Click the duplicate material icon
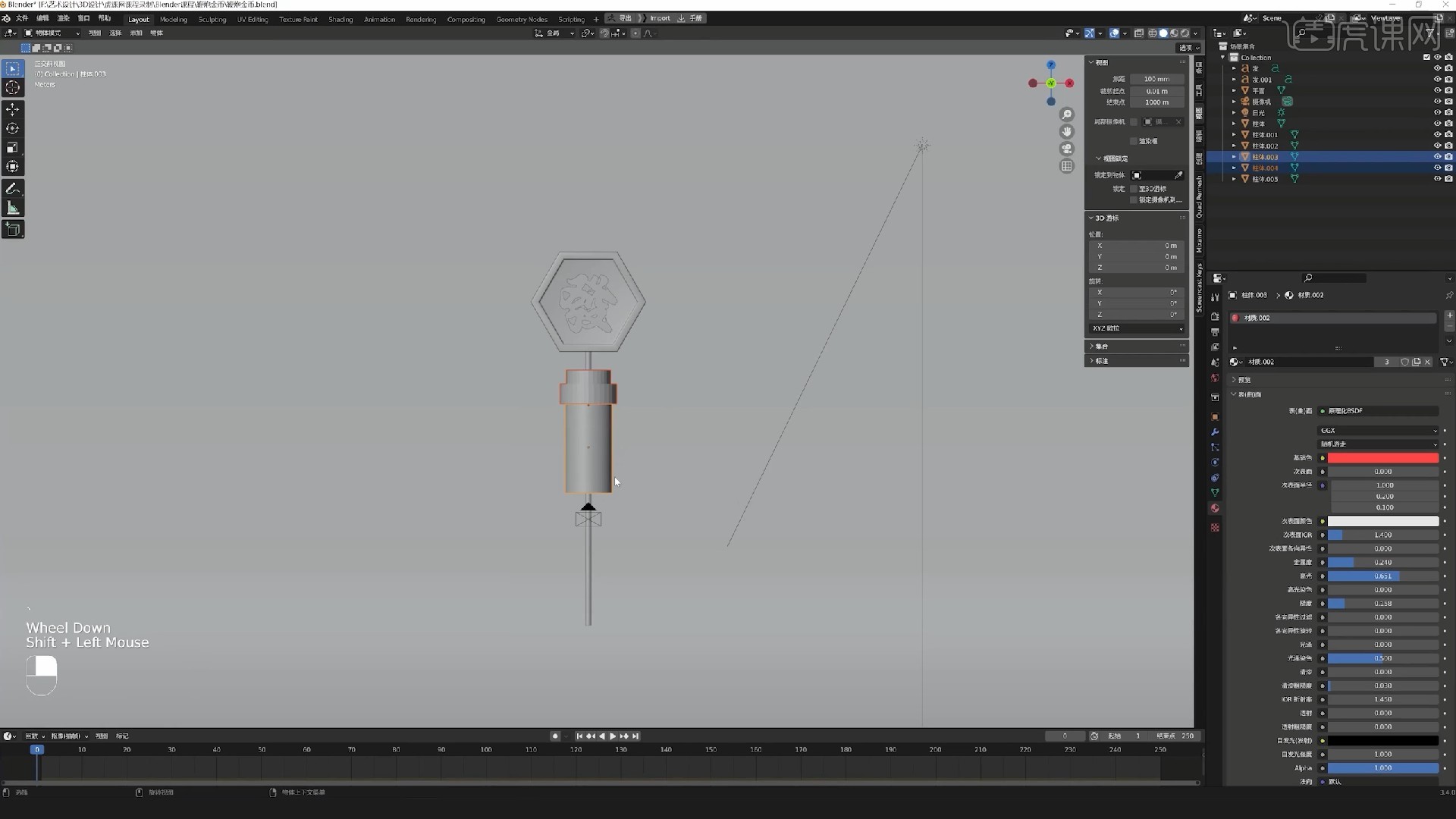 point(1416,362)
